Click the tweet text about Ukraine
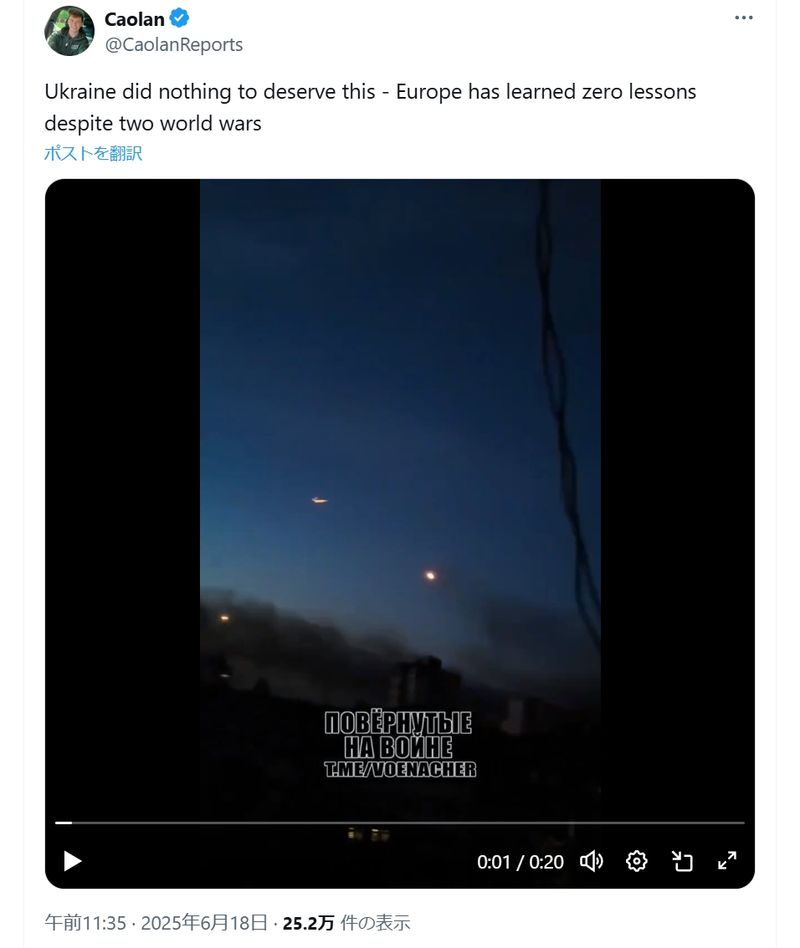The image size is (800, 948). pos(370,107)
